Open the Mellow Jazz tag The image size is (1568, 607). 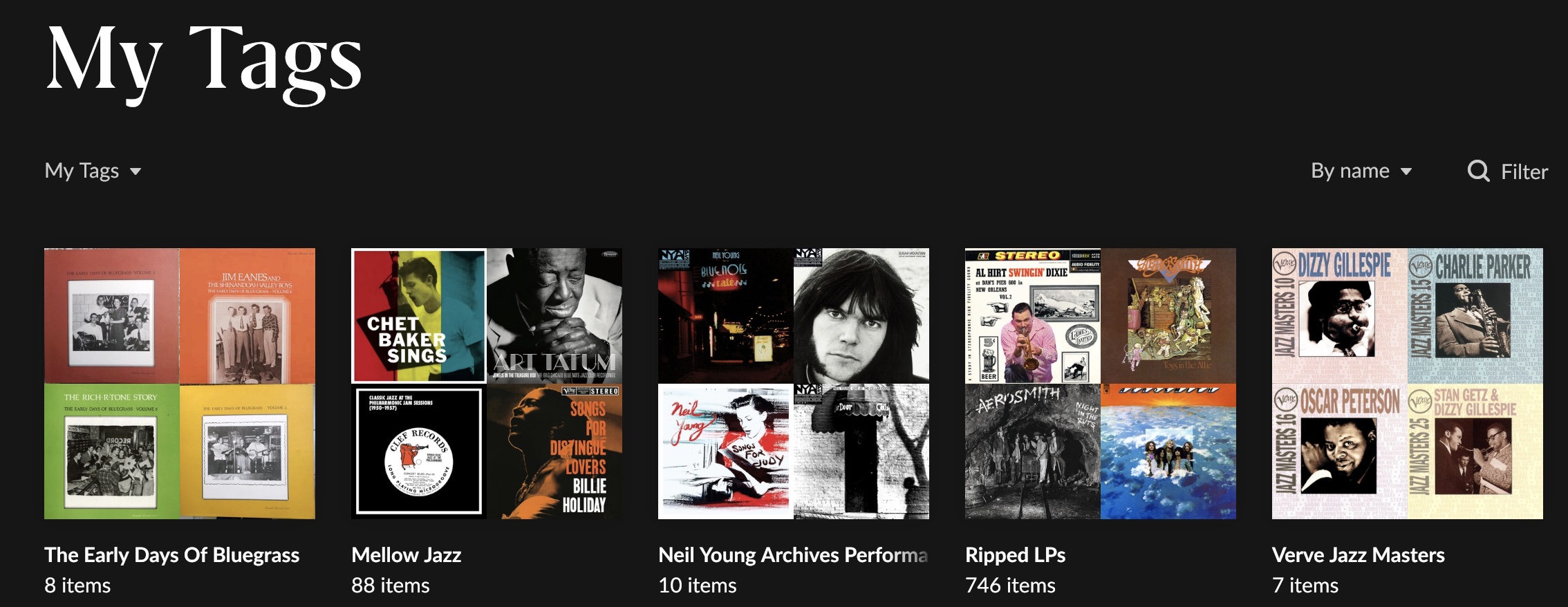406,554
